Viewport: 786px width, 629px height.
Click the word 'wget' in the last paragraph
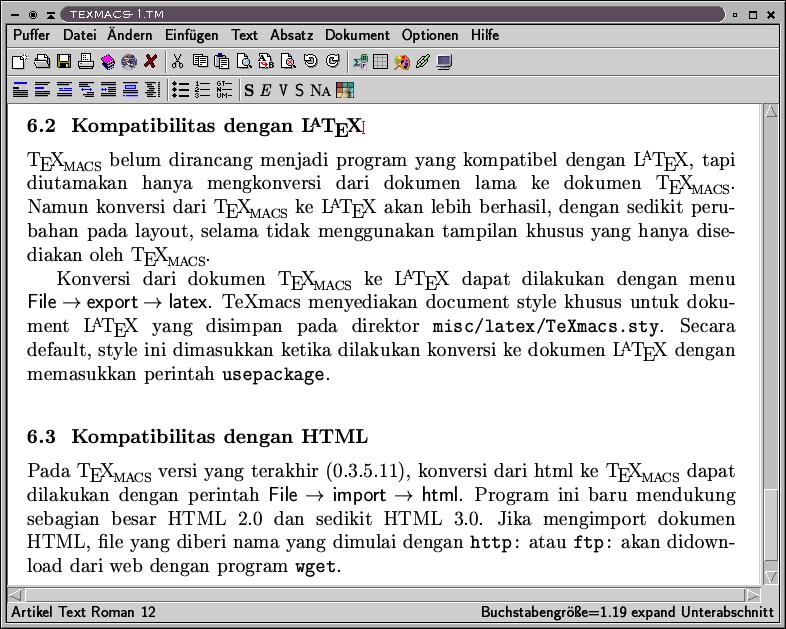[x=315, y=566]
